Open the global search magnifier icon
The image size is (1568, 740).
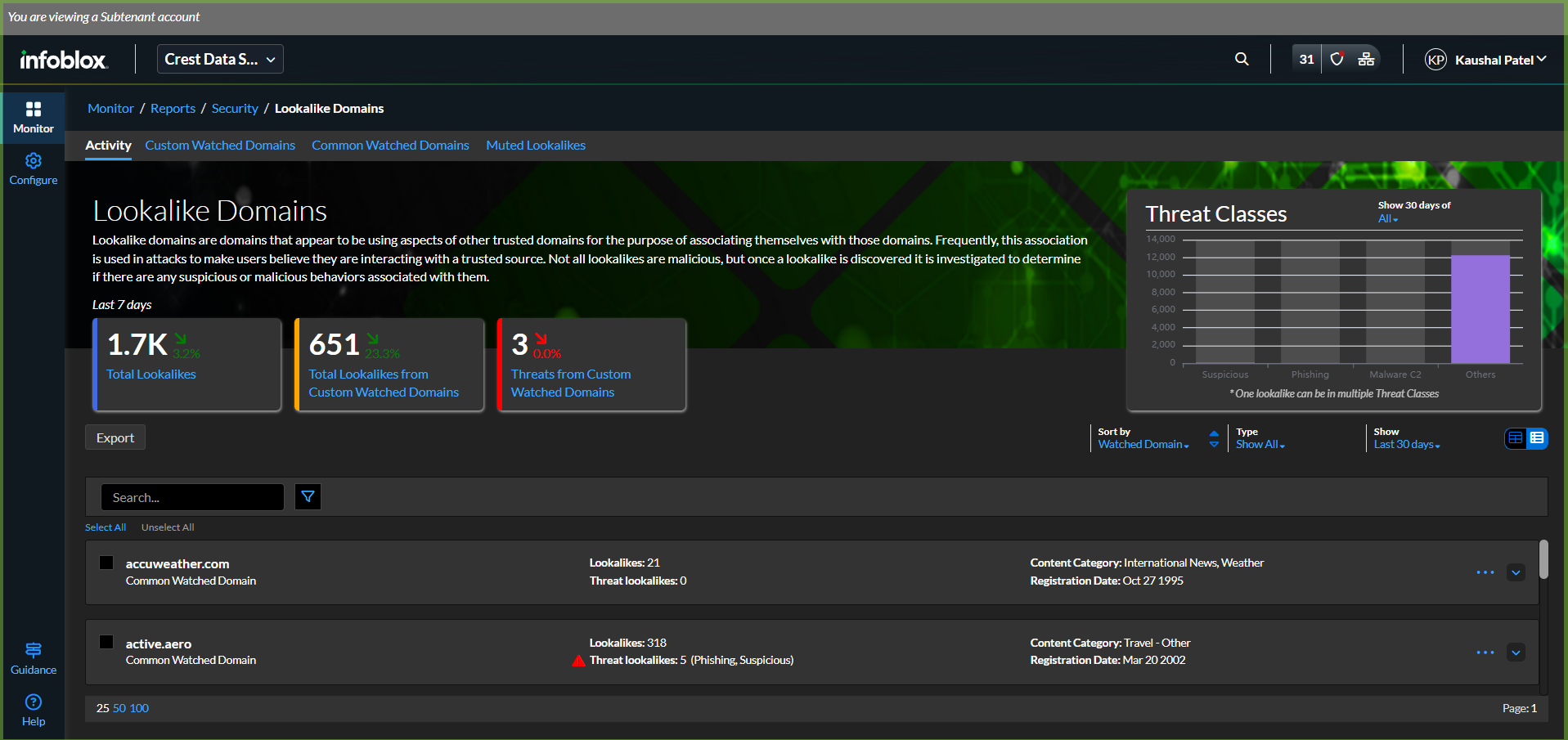tap(1242, 59)
